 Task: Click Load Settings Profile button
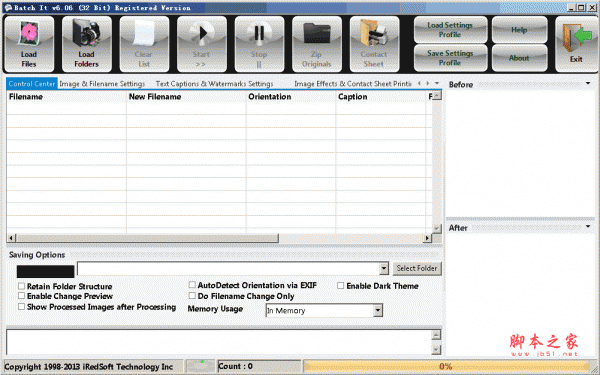pos(450,29)
